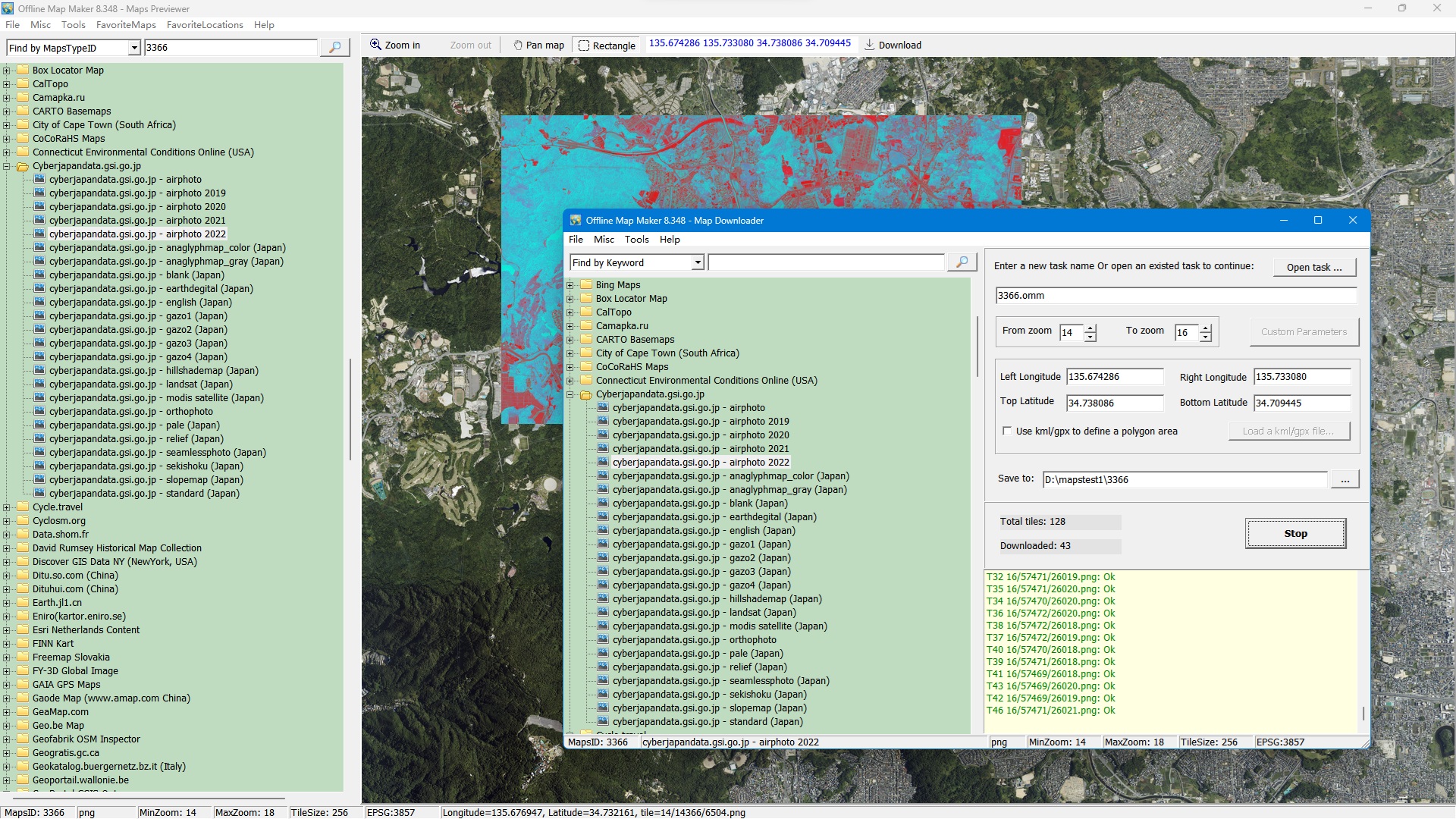Open the Tools menu in the Map Downloader
This screenshot has width=1456, height=819.
[x=636, y=240]
